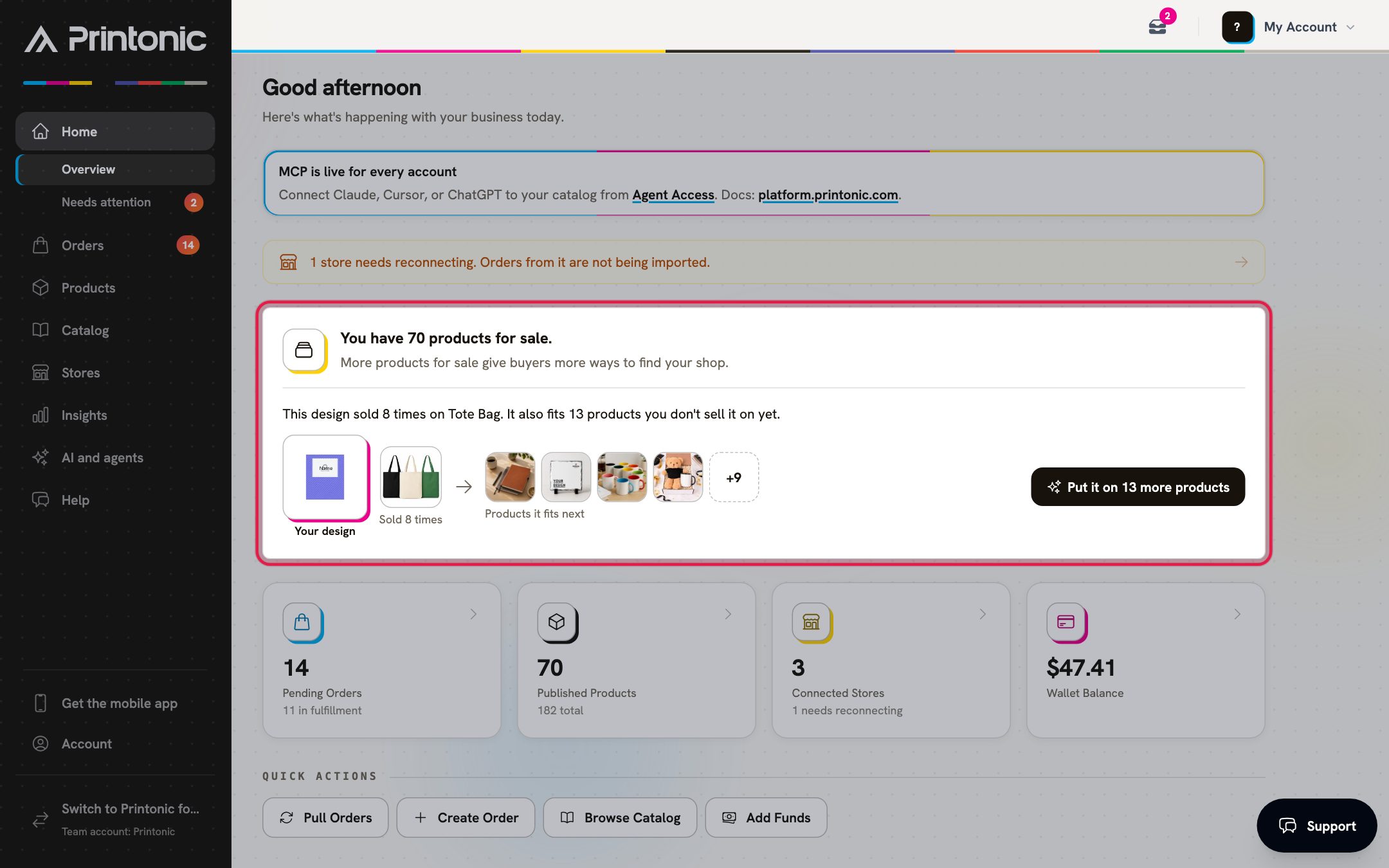Screen dimensions: 1389x868
Task: Click the switch account arrows icon
Action: pos(41,819)
